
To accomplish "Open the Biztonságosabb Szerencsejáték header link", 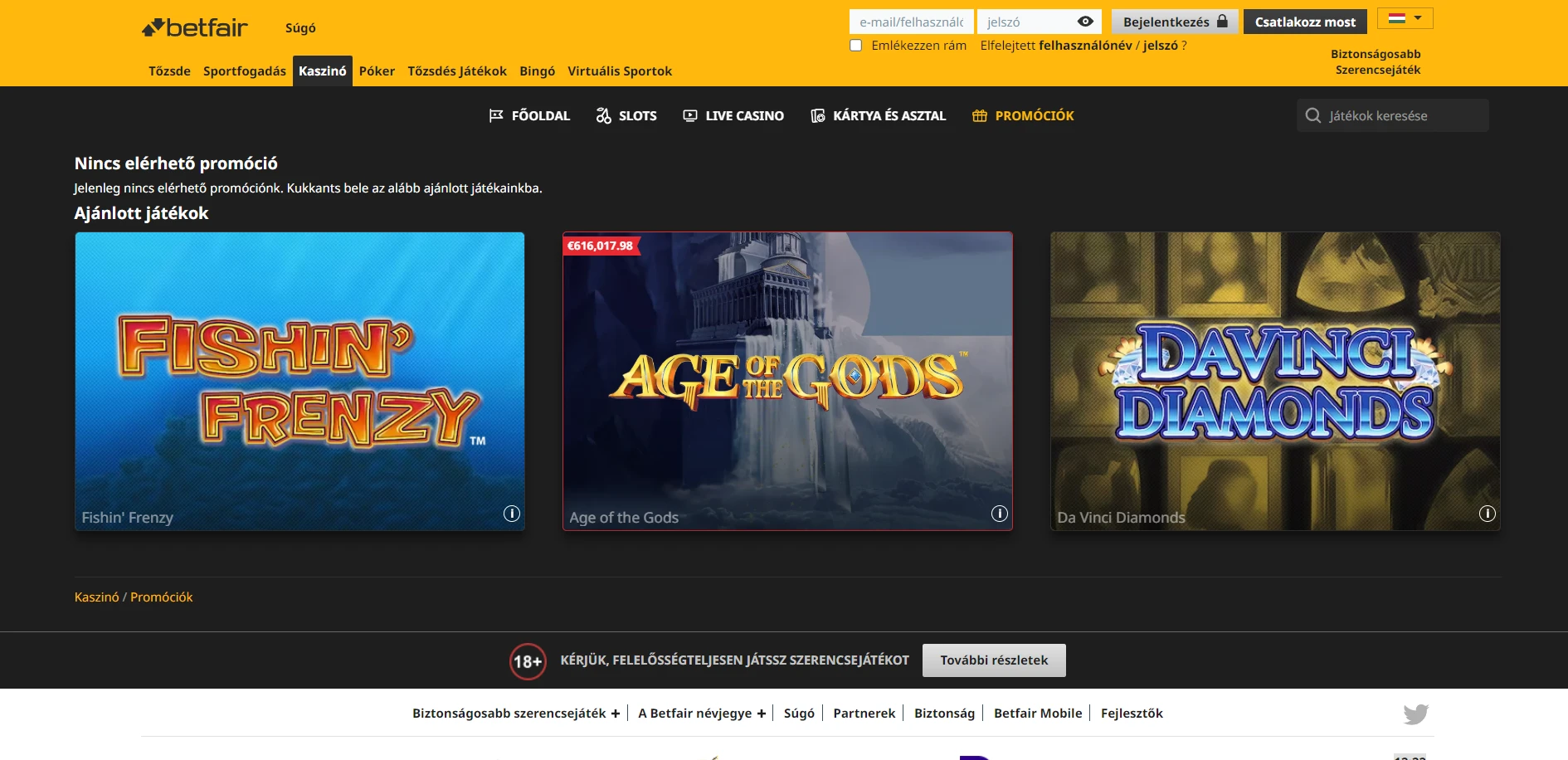I will click(1376, 62).
